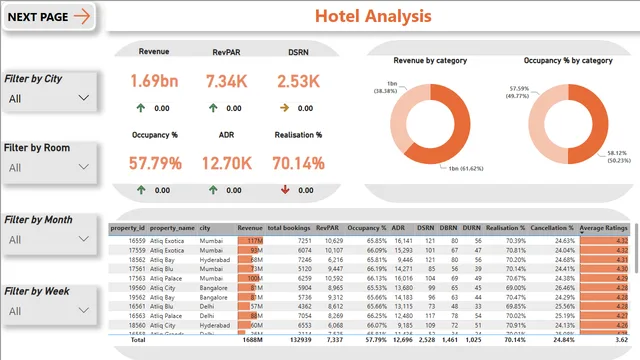Click the green up arrow under RevPAR

pos(213,108)
